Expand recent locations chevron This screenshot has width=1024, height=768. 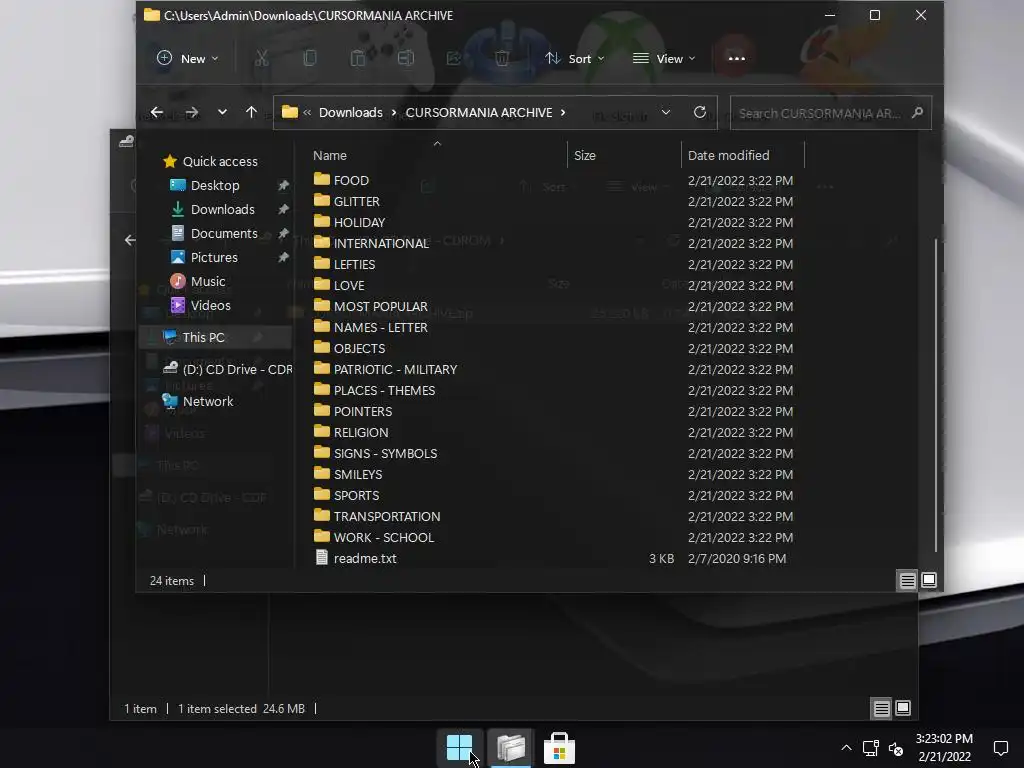point(222,112)
